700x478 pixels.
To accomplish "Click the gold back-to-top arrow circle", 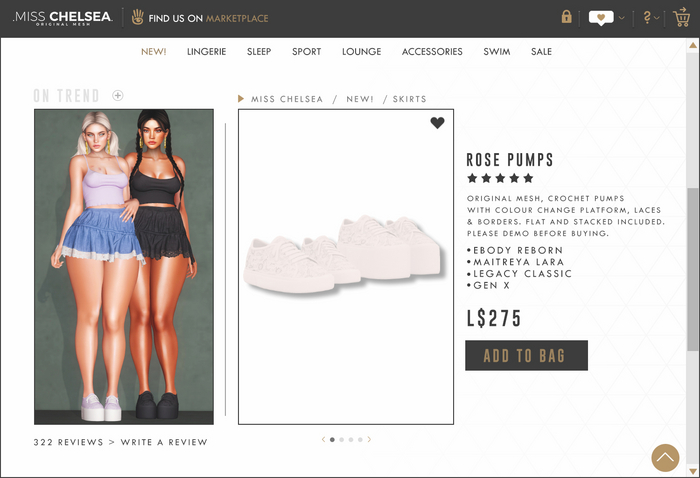I will pyautogui.click(x=665, y=457).
